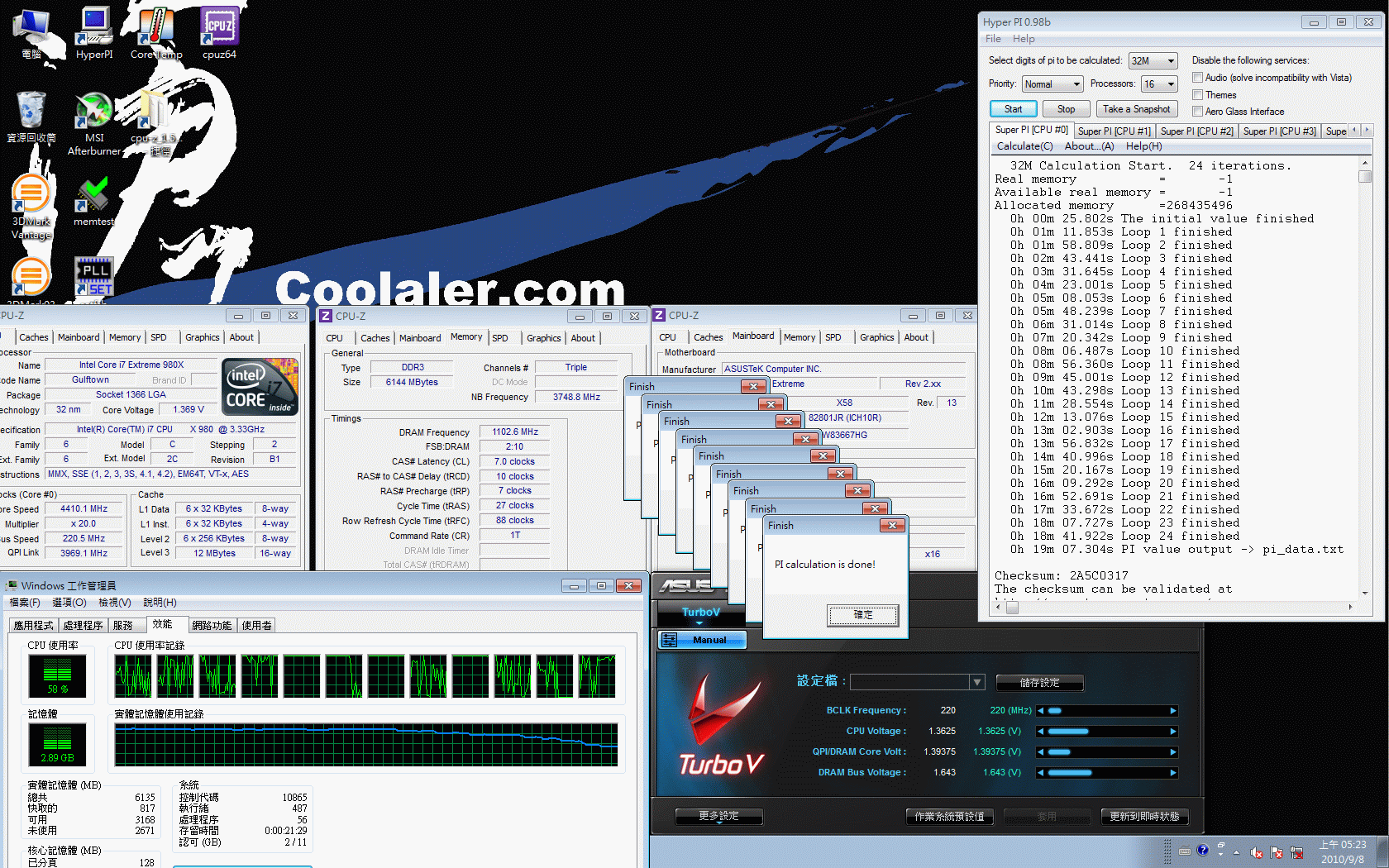Click the muted volume tray icon

[x=1256, y=852]
